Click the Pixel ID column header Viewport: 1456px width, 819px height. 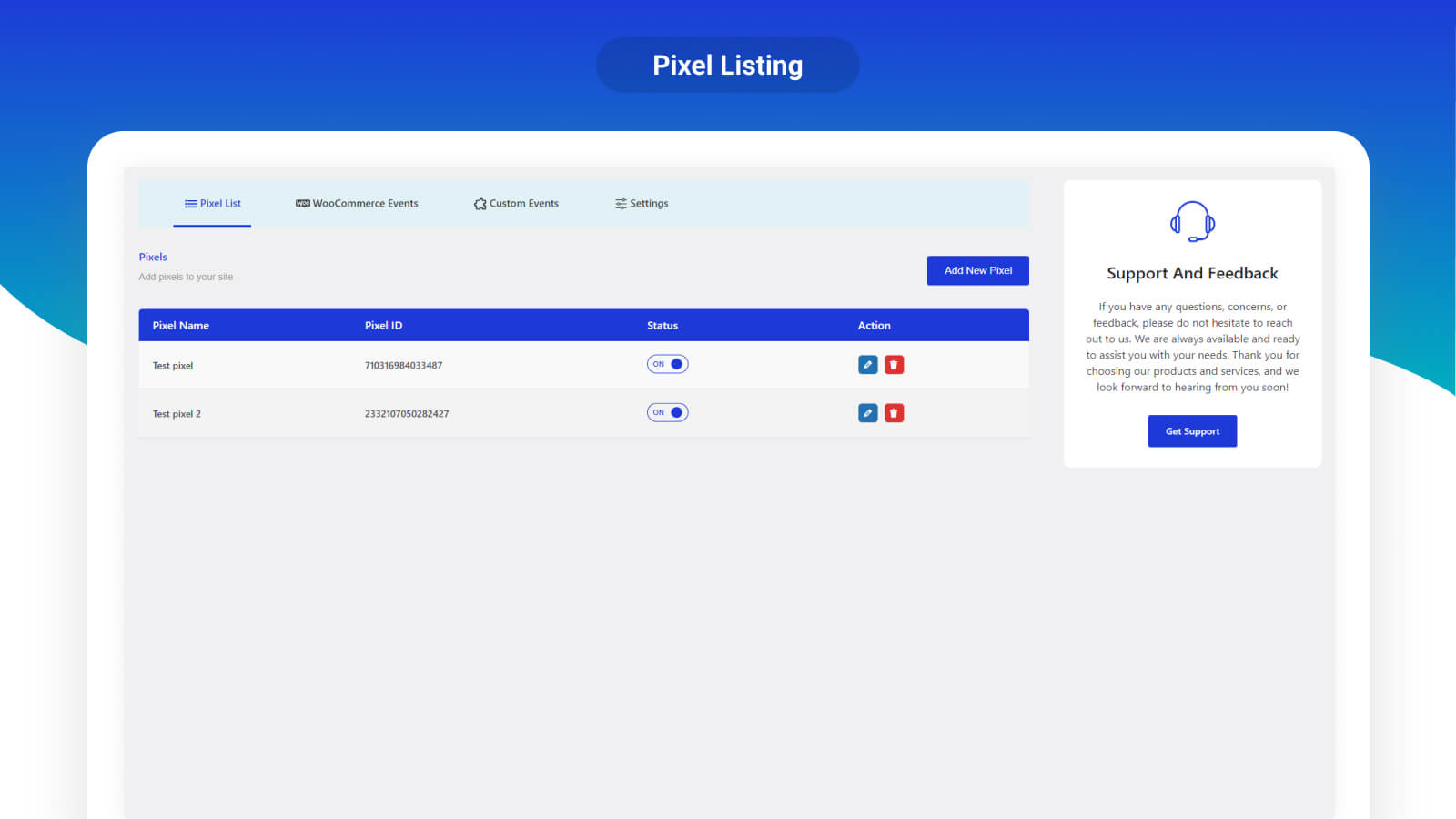click(383, 326)
